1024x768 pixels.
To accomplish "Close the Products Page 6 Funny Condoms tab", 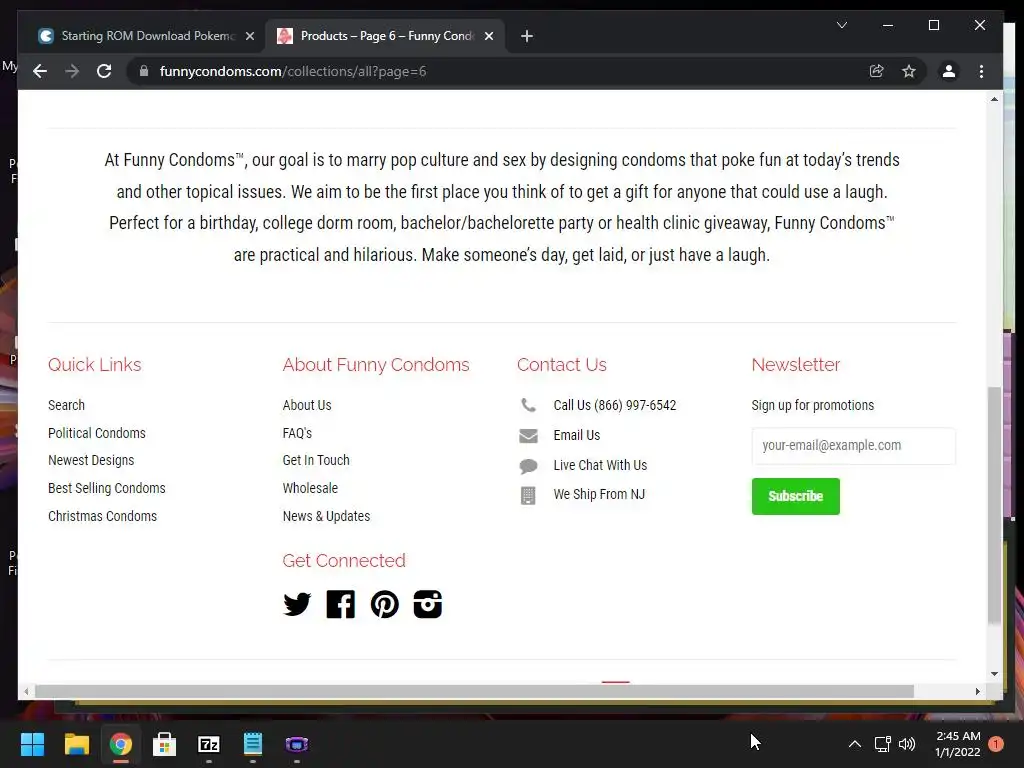I will coord(488,36).
